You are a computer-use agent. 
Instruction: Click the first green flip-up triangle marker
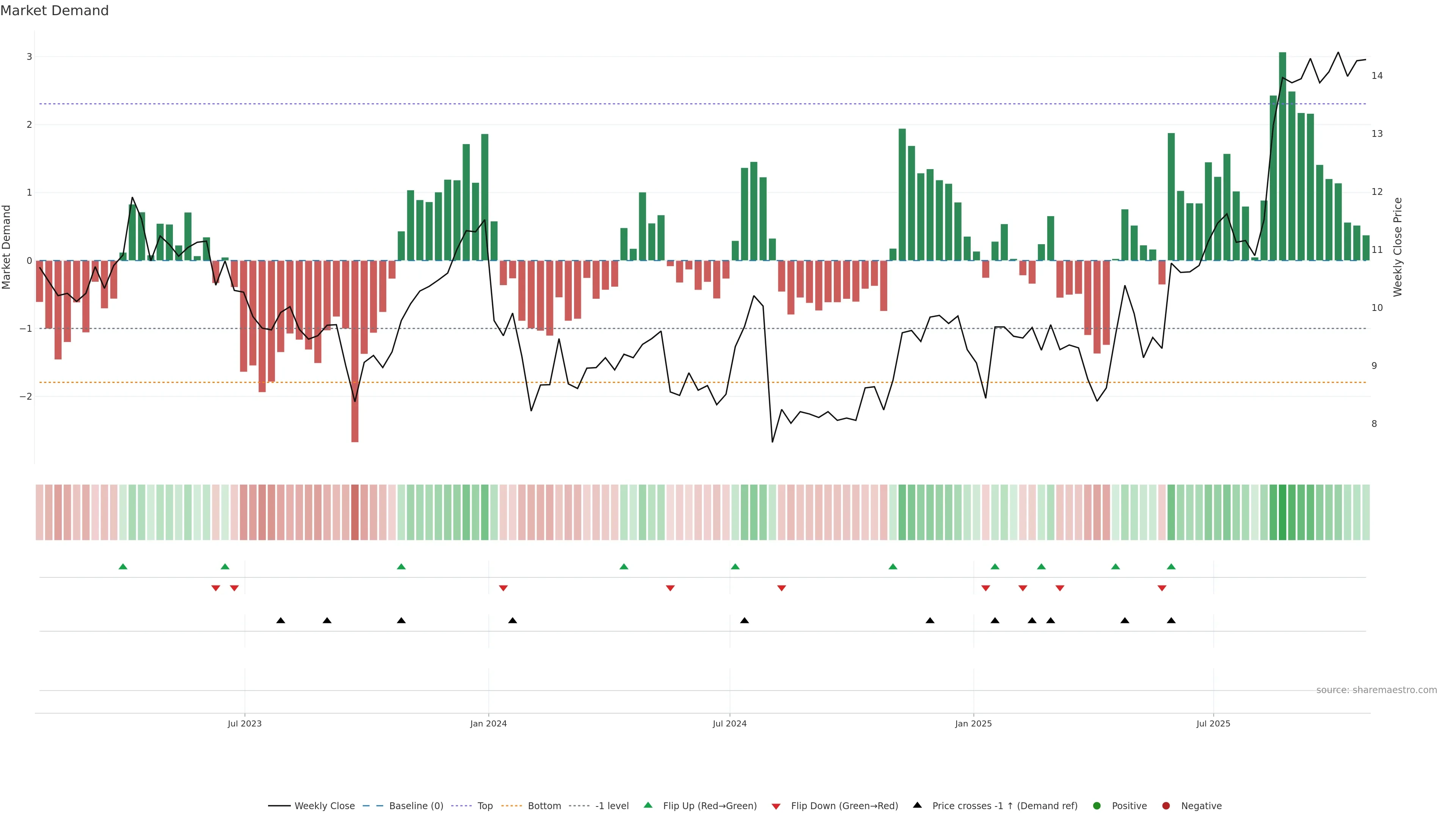(122, 566)
